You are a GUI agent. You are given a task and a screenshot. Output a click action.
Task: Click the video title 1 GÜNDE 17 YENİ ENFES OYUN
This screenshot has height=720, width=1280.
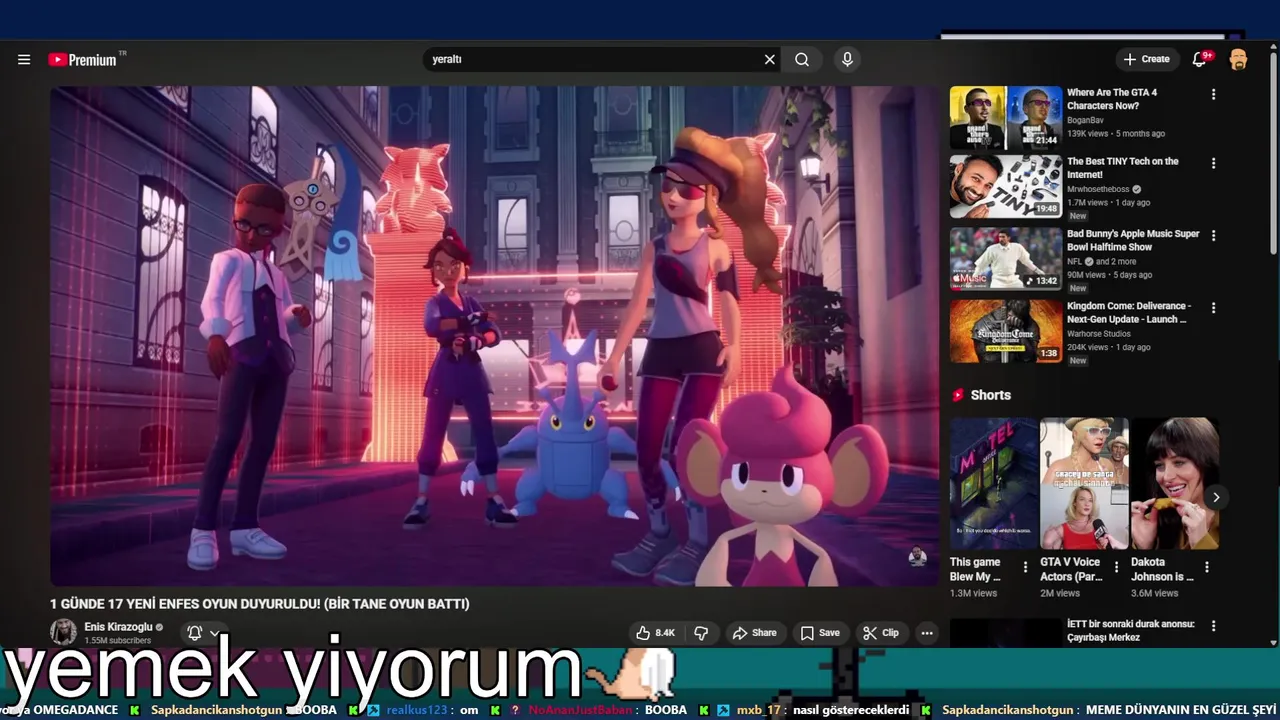point(260,604)
